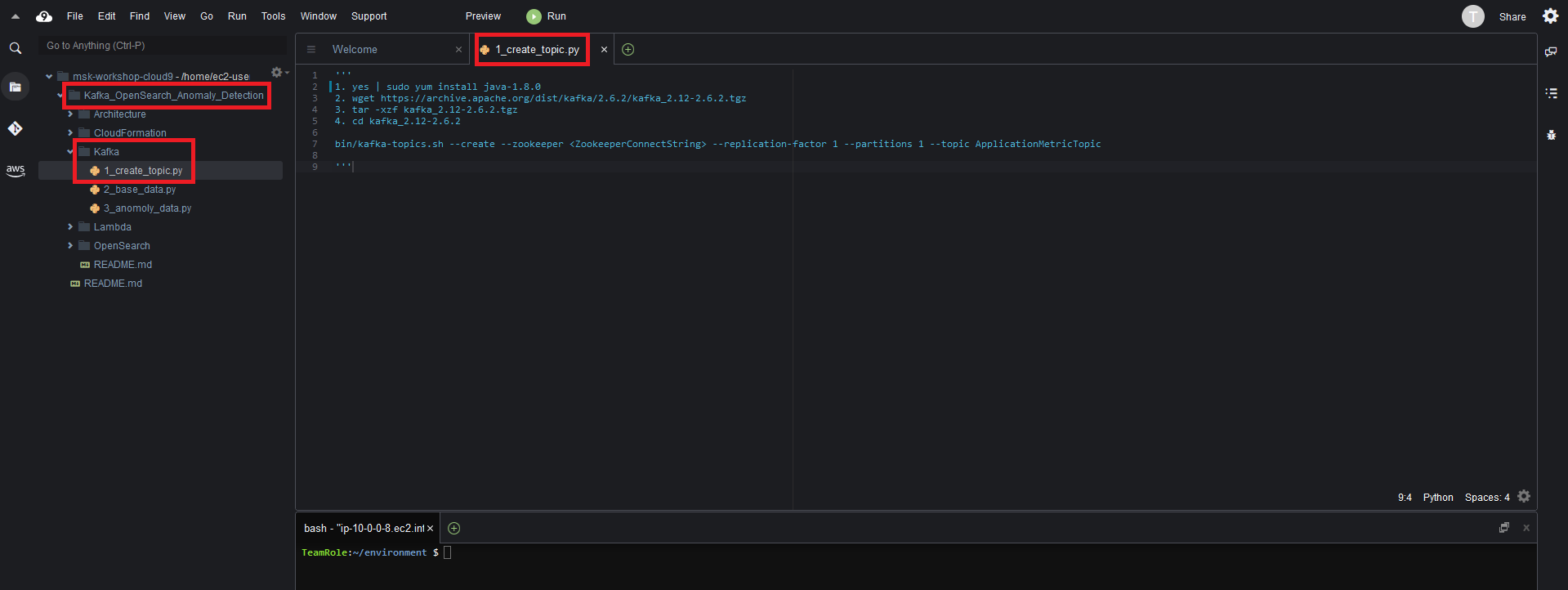The height and width of the screenshot is (590, 1568).
Task: Open the search panel magnifier icon
Action: click(16, 49)
